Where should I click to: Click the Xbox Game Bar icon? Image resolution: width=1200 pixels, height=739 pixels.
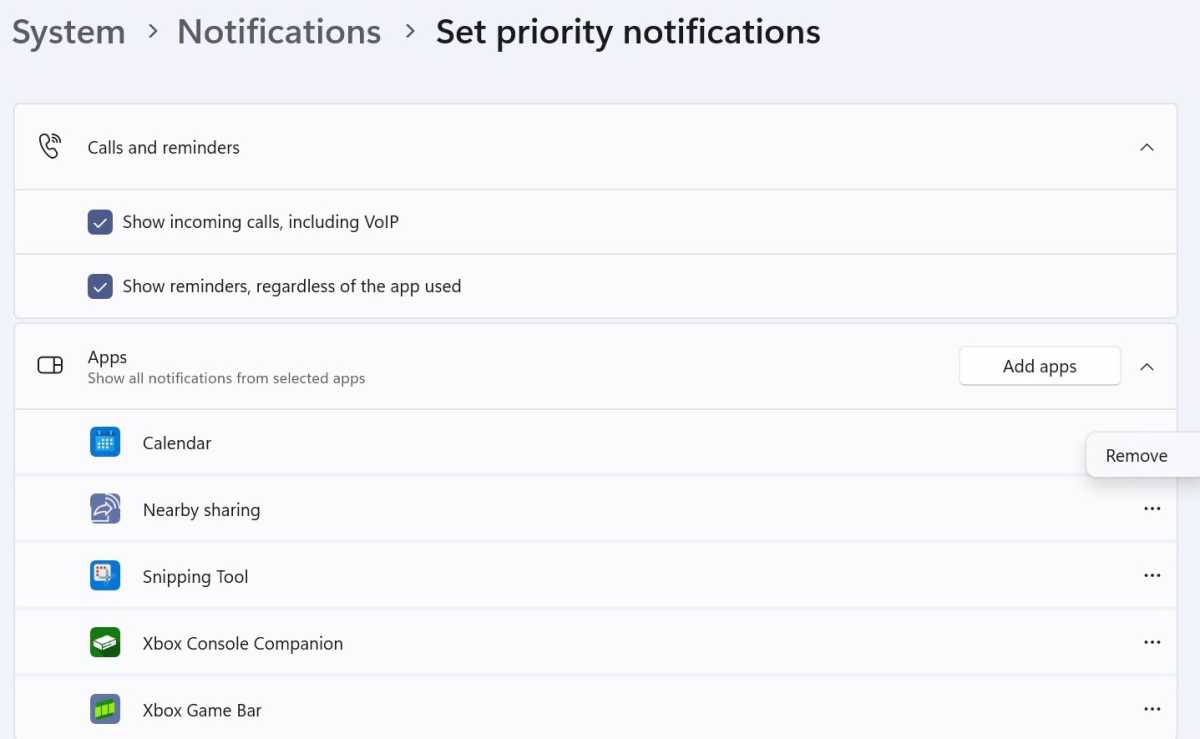(105, 710)
